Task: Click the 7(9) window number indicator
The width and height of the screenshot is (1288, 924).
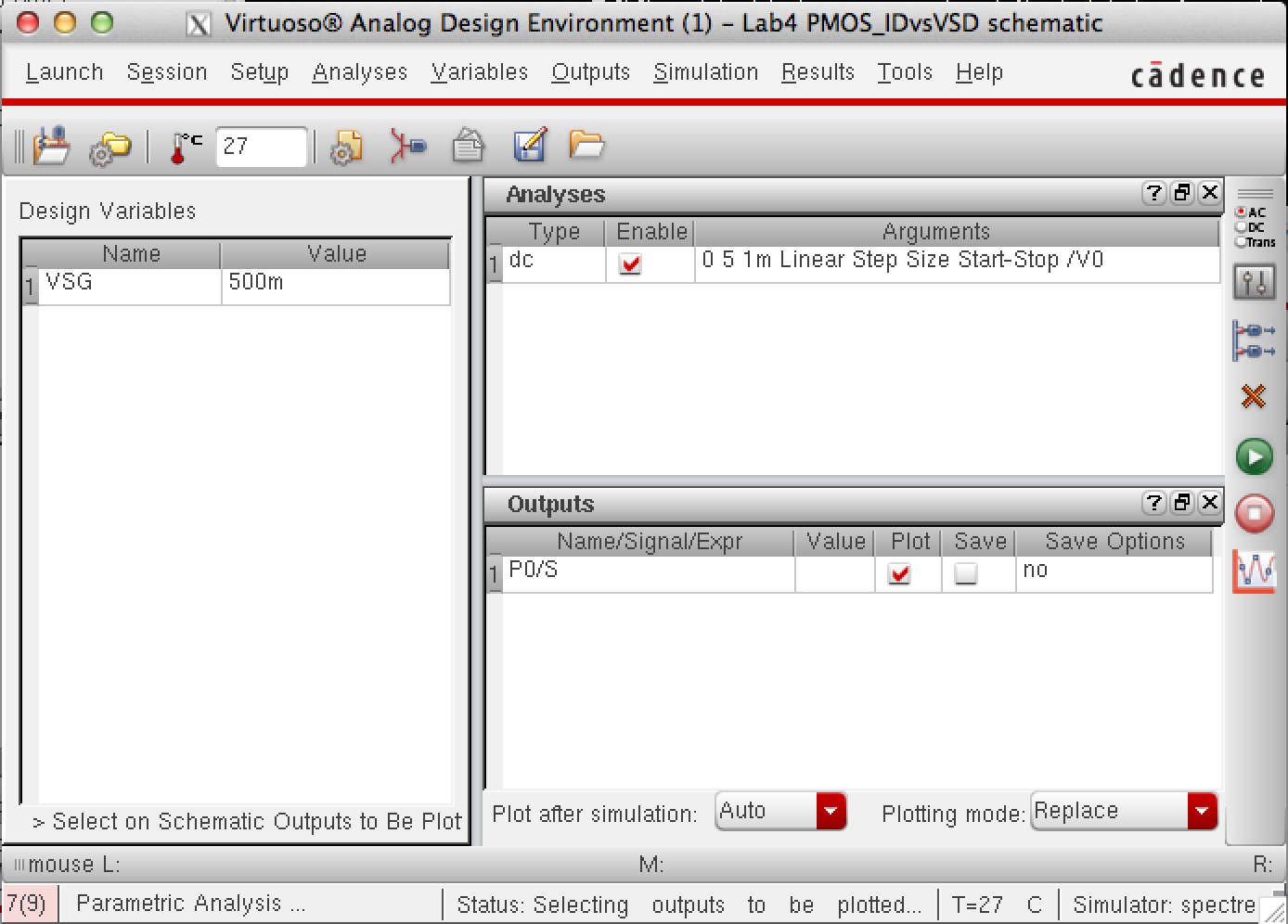Action: 29,904
